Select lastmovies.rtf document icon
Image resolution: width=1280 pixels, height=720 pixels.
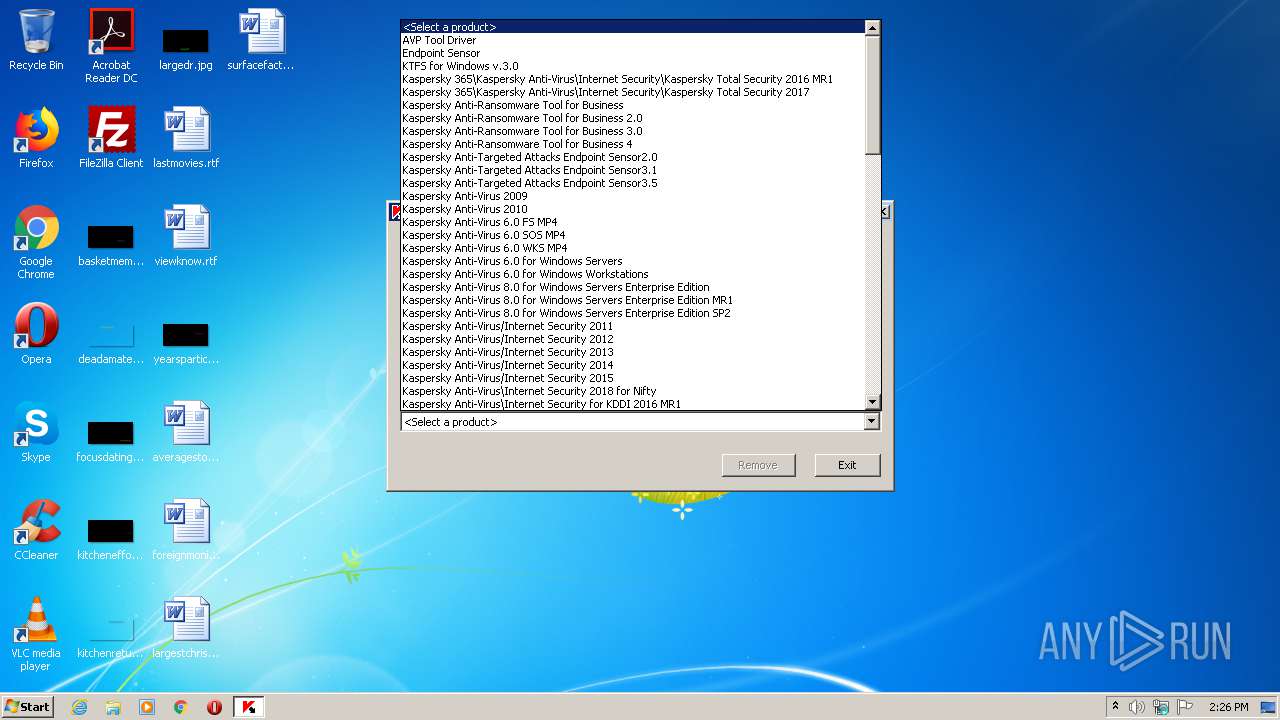[186, 138]
